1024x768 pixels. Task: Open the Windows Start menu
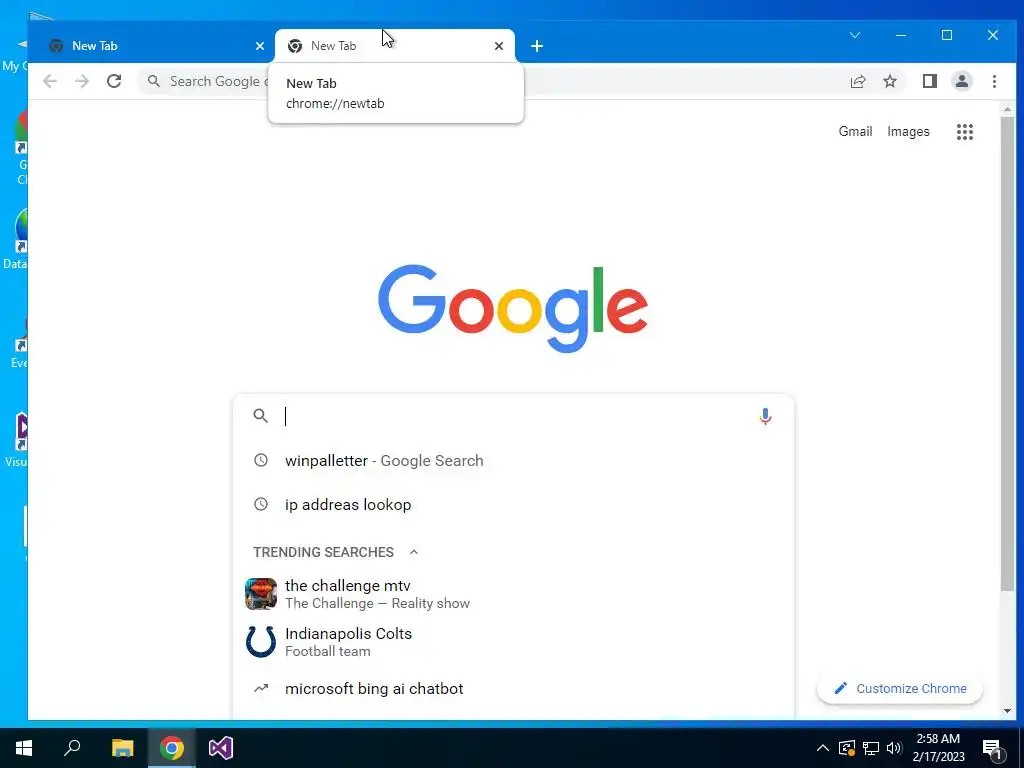[x=24, y=748]
